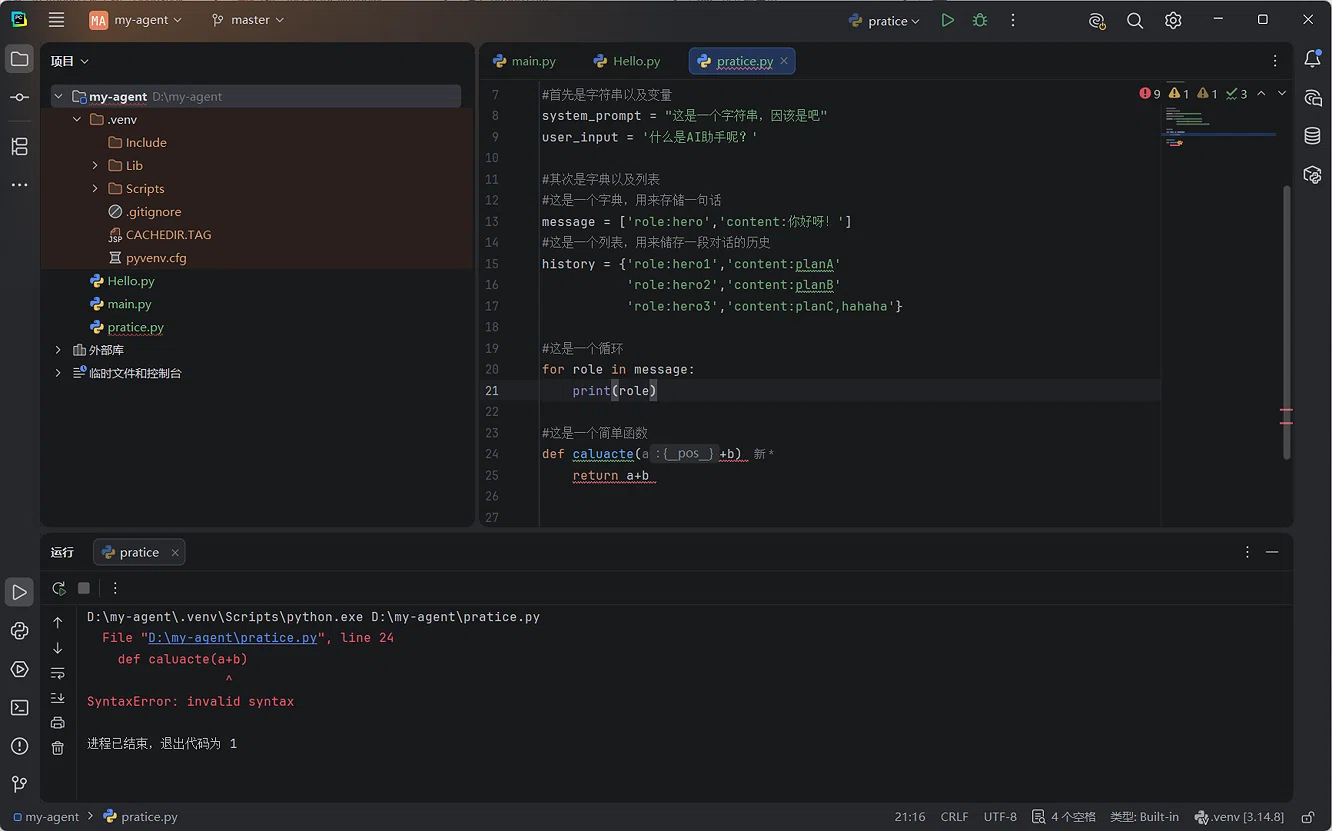Screen dimensions: 1332x831
Task: Toggle soft-wrap in run console
Action: 58,673
